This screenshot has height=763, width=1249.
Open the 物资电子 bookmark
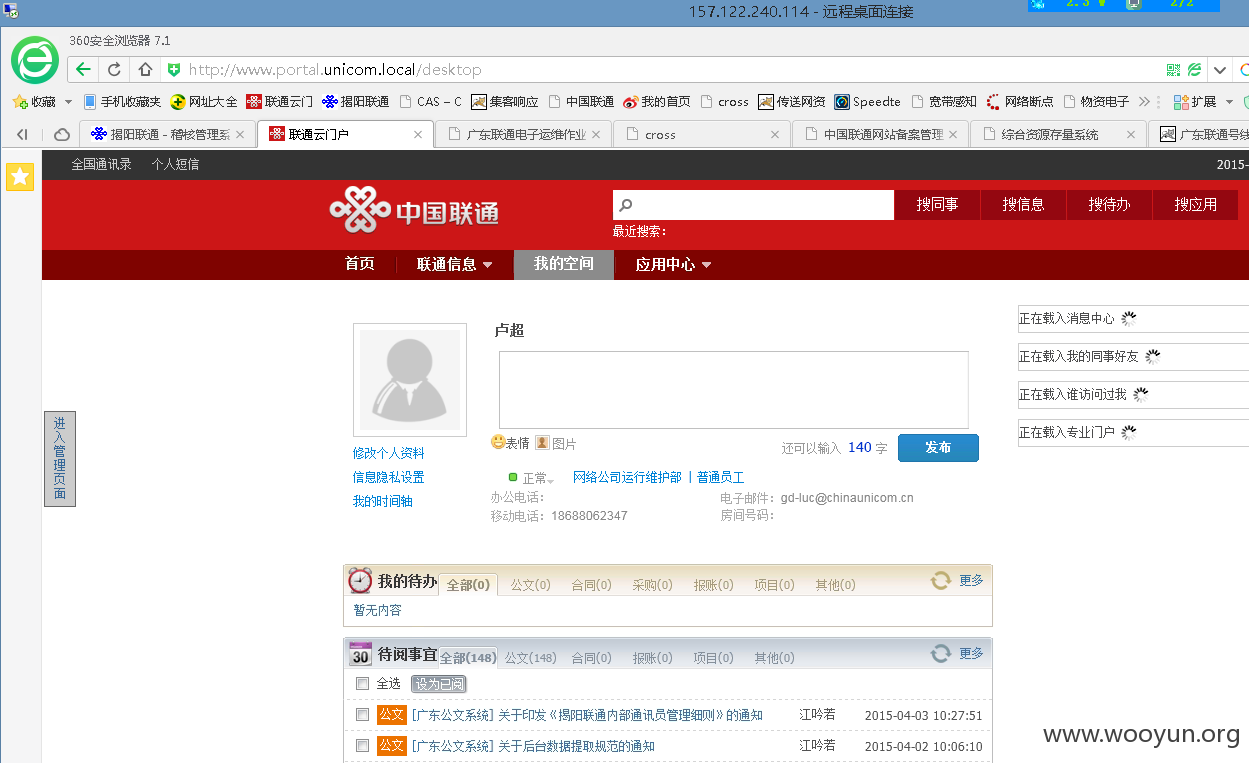tap(1096, 102)
